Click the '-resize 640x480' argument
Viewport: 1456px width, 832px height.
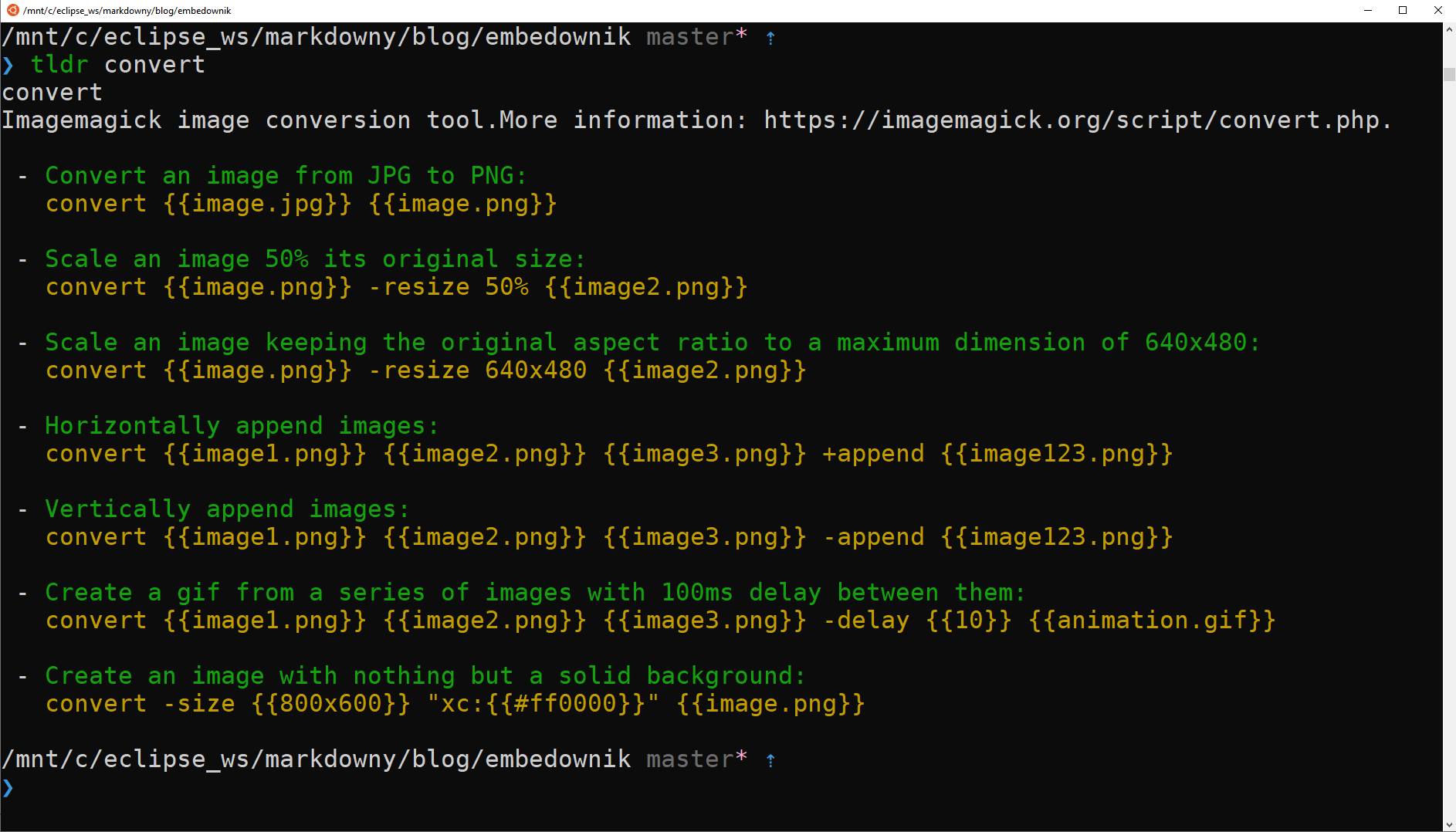point(477,370)
